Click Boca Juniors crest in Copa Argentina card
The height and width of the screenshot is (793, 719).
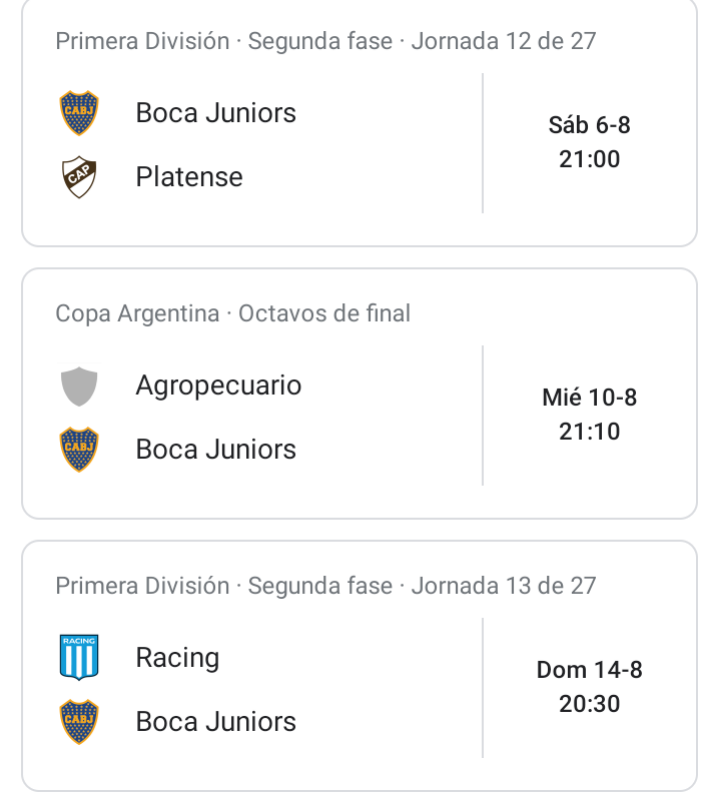(79, 450)
